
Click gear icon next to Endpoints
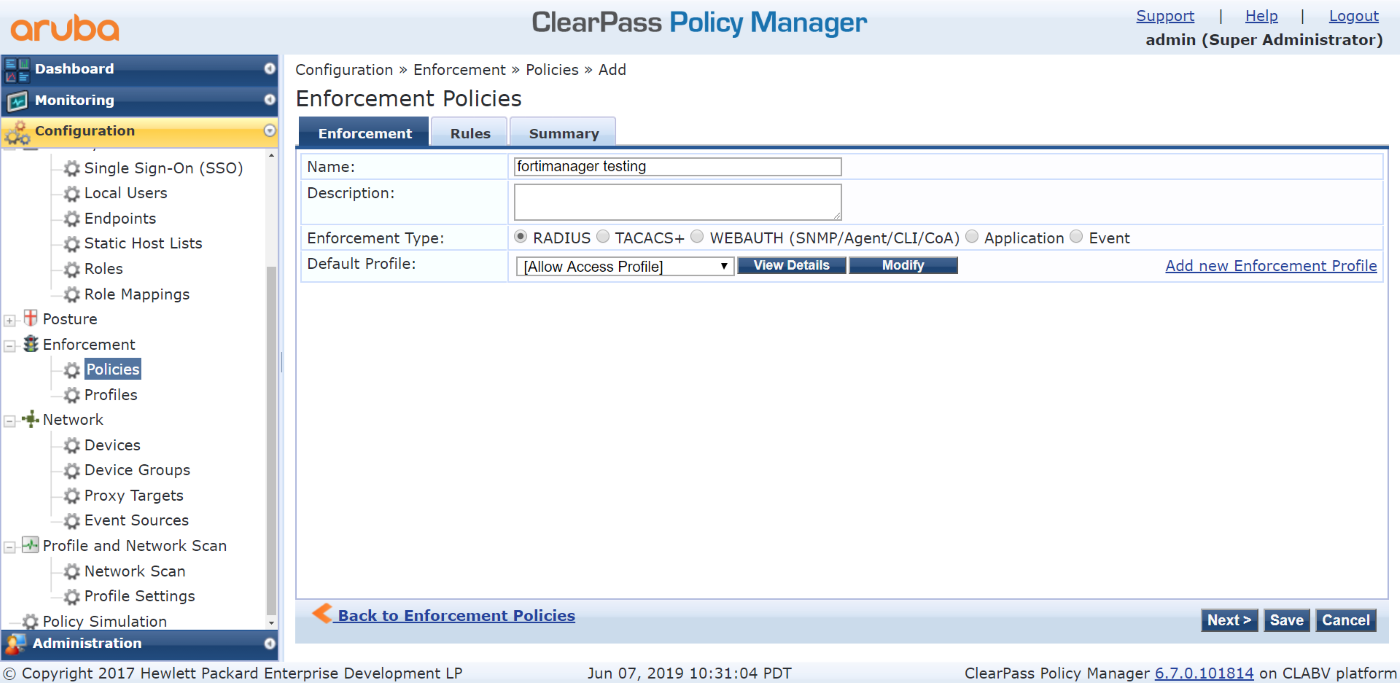tap(72, 219)
